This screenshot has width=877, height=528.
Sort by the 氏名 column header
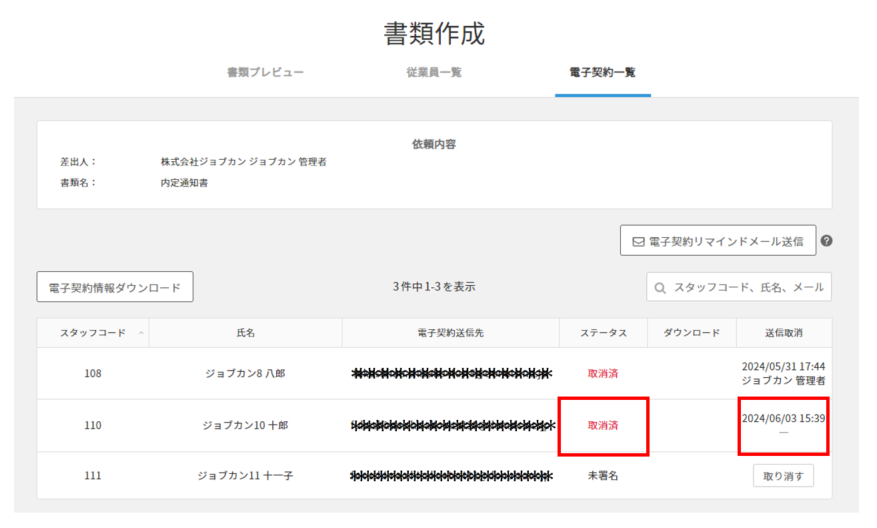tap(245, 333)
